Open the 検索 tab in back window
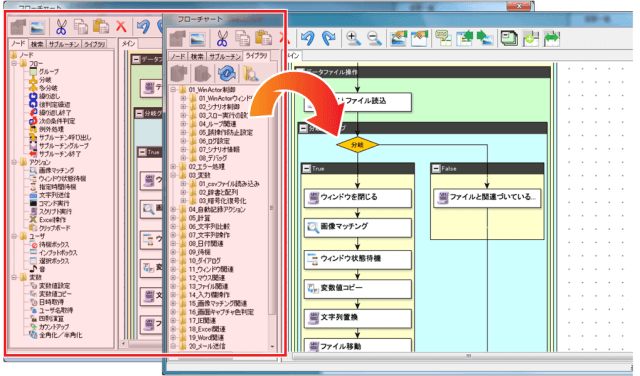The height and width of the screenshot is (376, 640). (37, 44)
